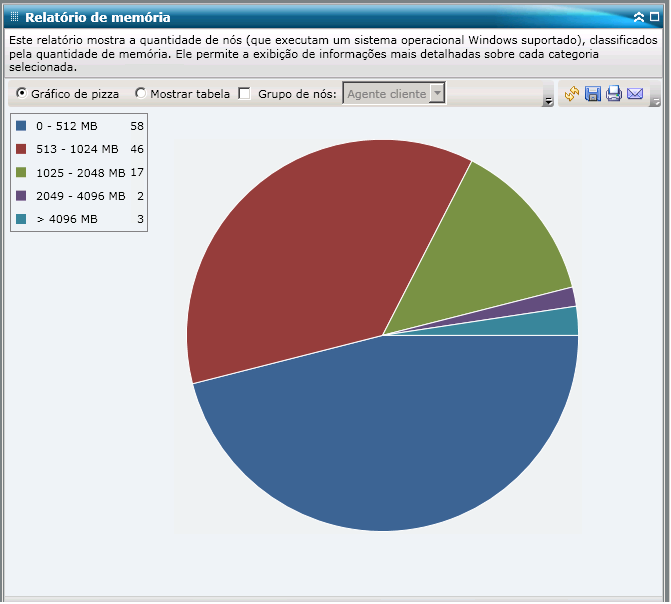Select the Gráfico de pizza radio button
The height and width of the screenshot is (604, 671).
[x=21, y=93]
